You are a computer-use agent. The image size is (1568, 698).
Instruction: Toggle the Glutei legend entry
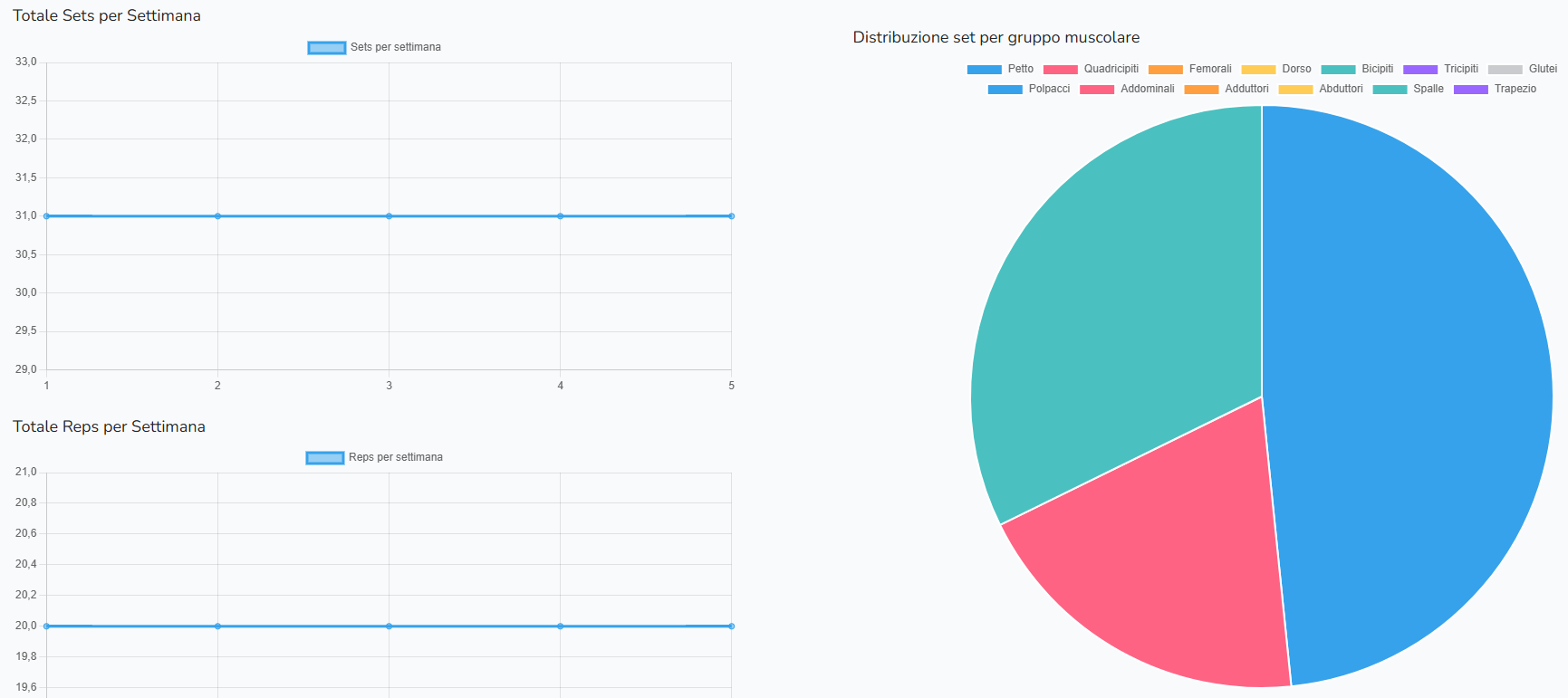[1522, 69]
